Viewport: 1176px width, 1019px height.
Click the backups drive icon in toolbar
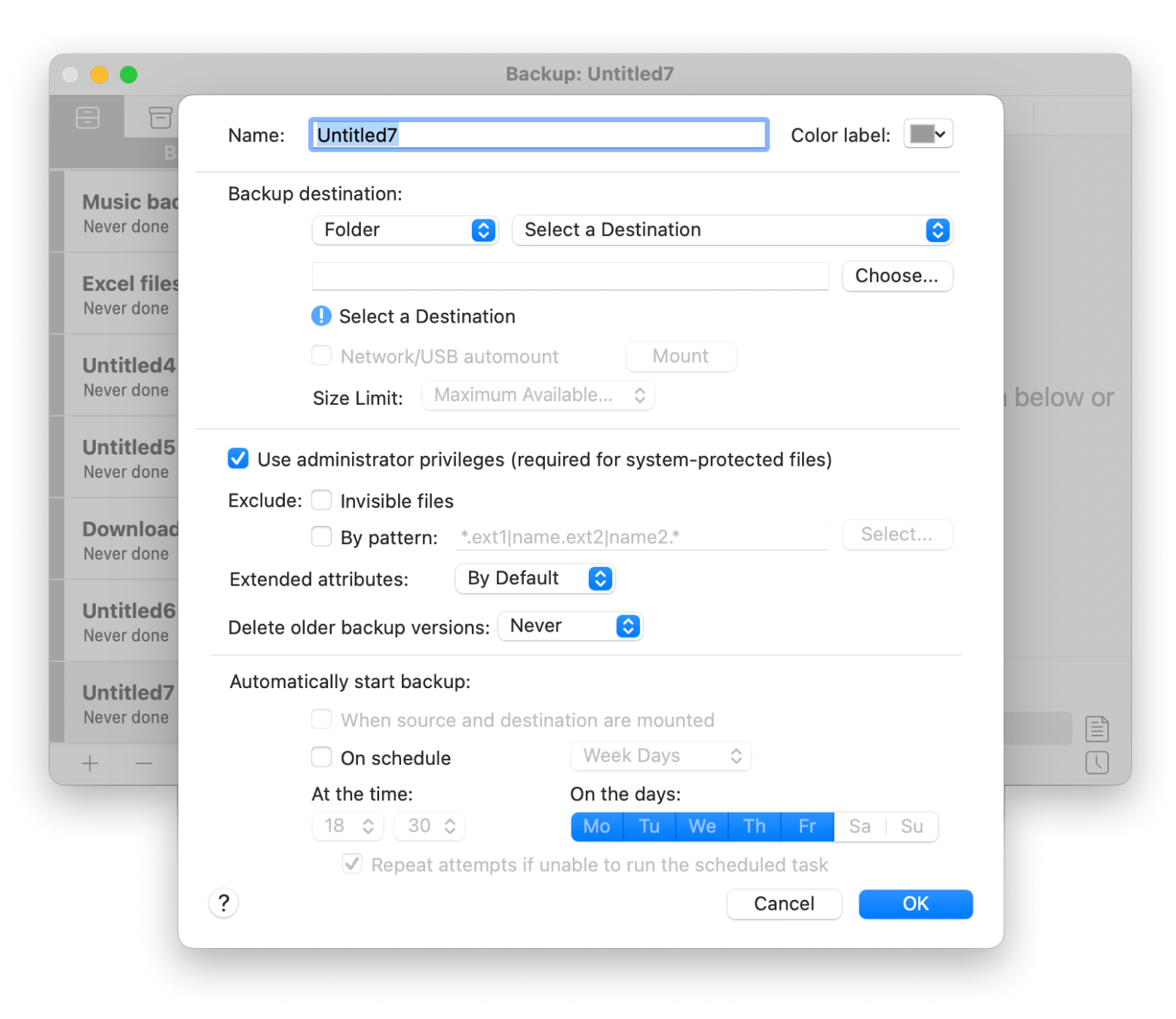87,118
